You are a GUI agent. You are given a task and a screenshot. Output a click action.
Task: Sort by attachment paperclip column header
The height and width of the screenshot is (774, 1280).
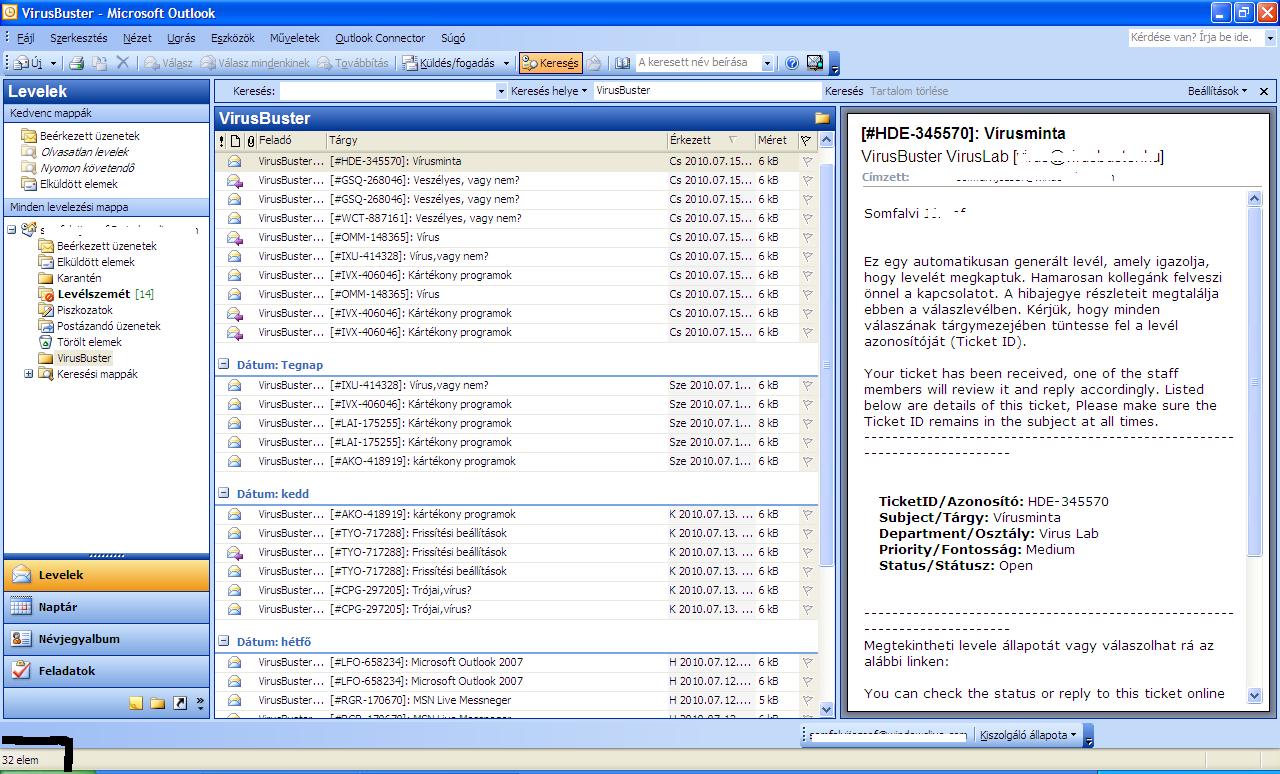[251, 141]
